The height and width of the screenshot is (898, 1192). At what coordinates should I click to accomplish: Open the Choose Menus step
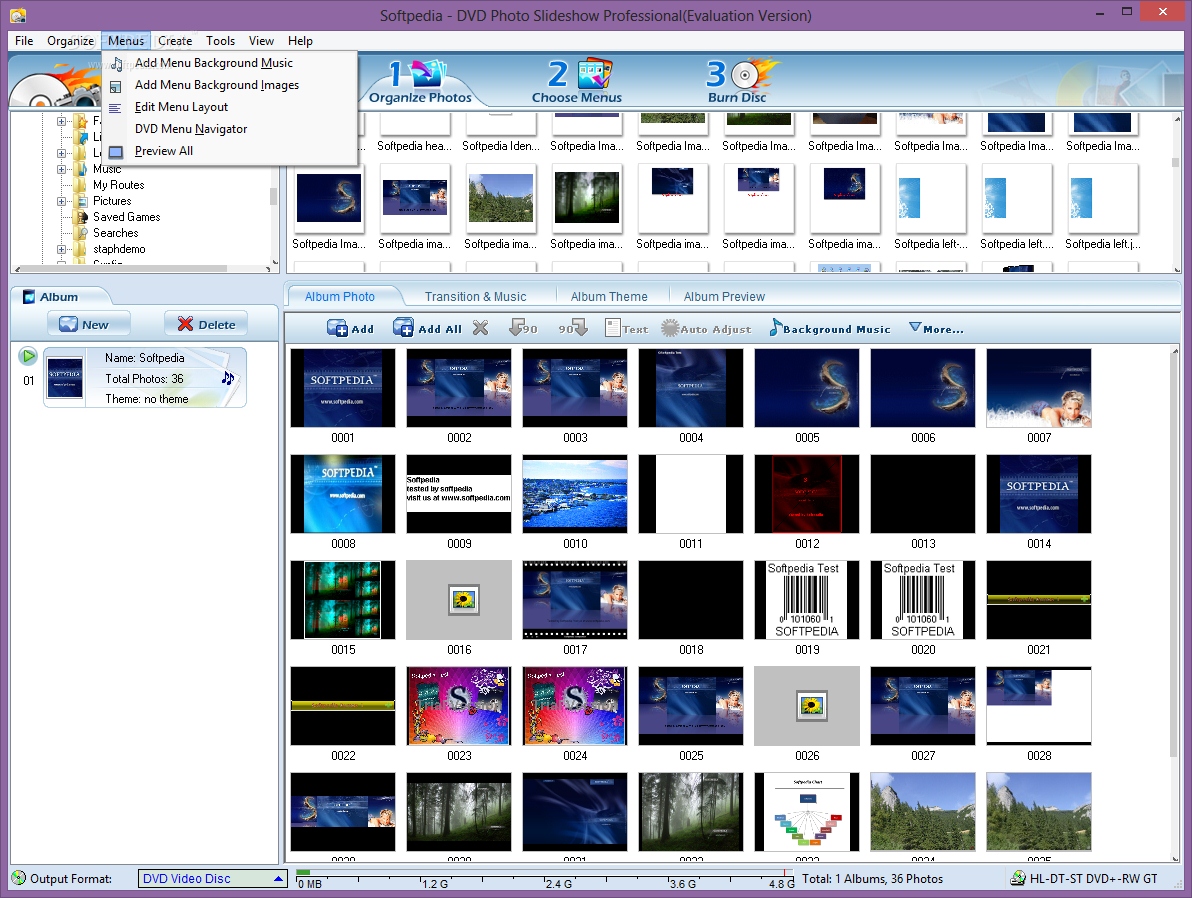coord(577,82)
